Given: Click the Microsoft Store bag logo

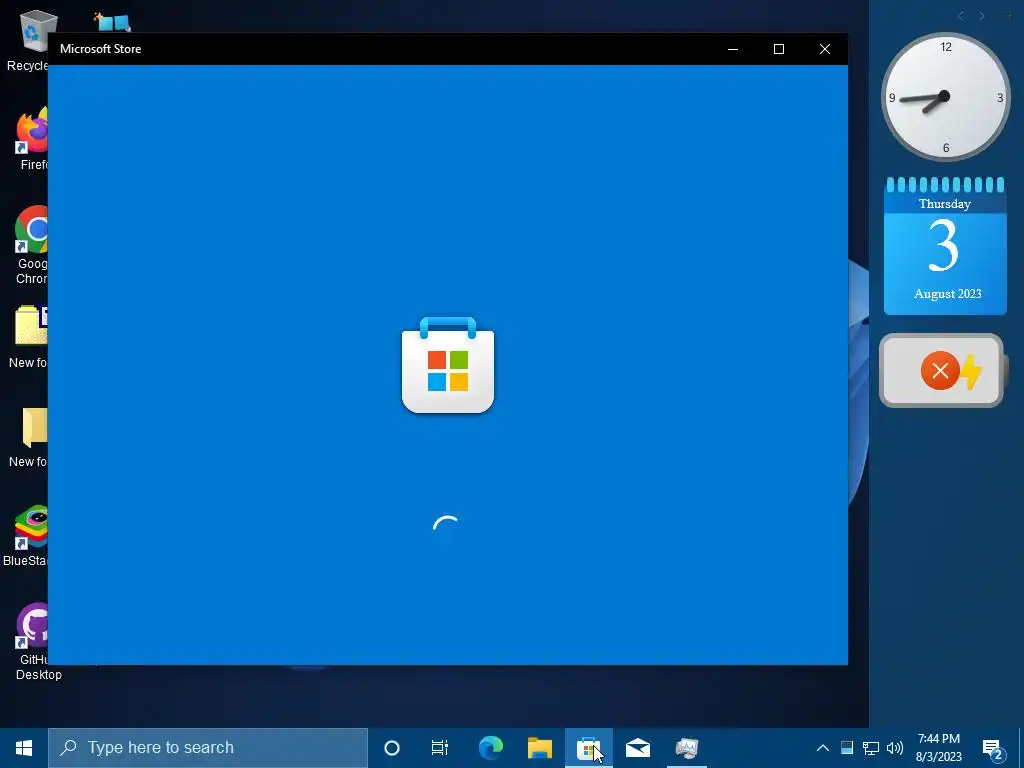Looking at the screenshot, I should point(448,365).
